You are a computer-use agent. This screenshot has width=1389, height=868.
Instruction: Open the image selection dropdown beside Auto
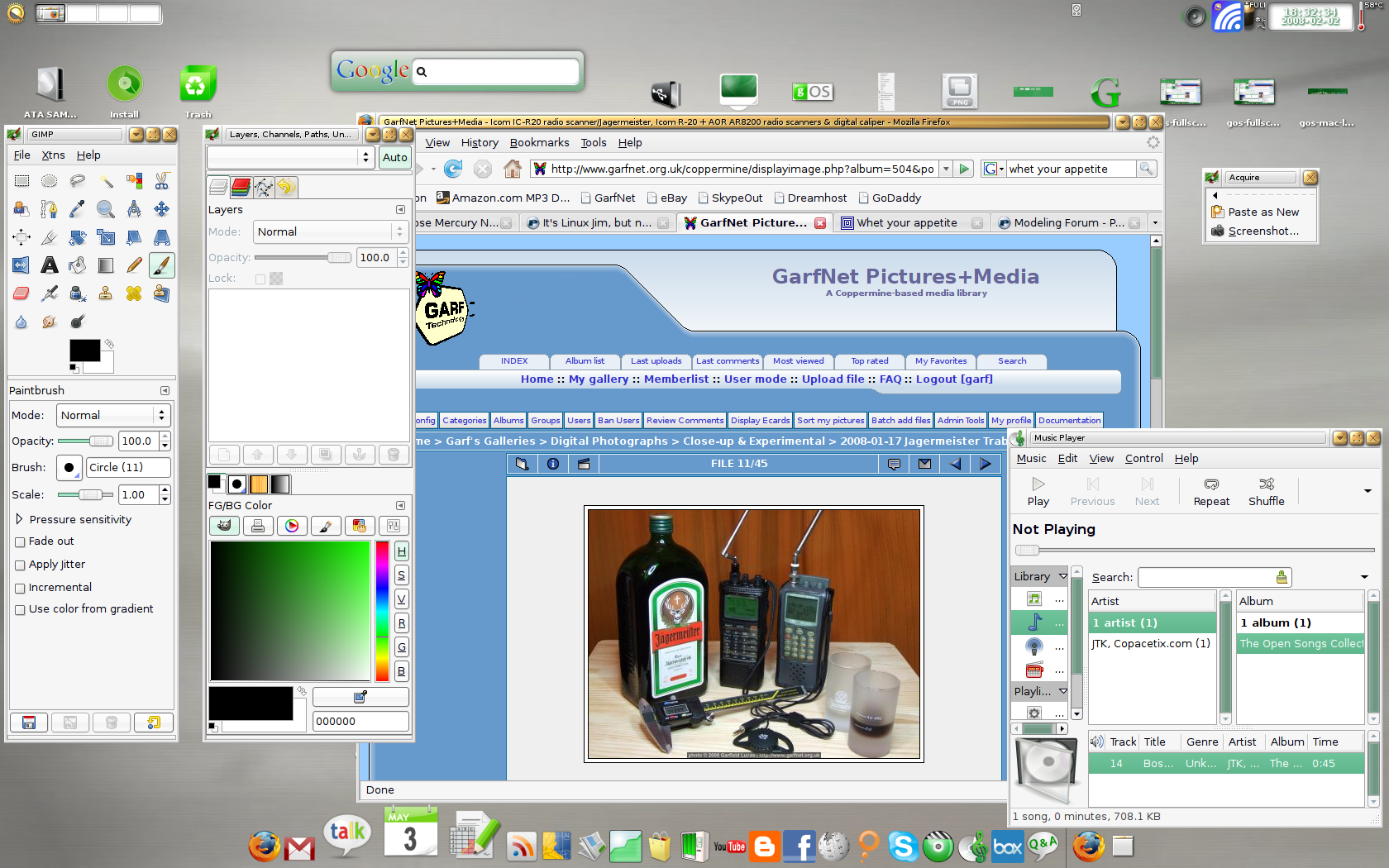coord(292,157)
